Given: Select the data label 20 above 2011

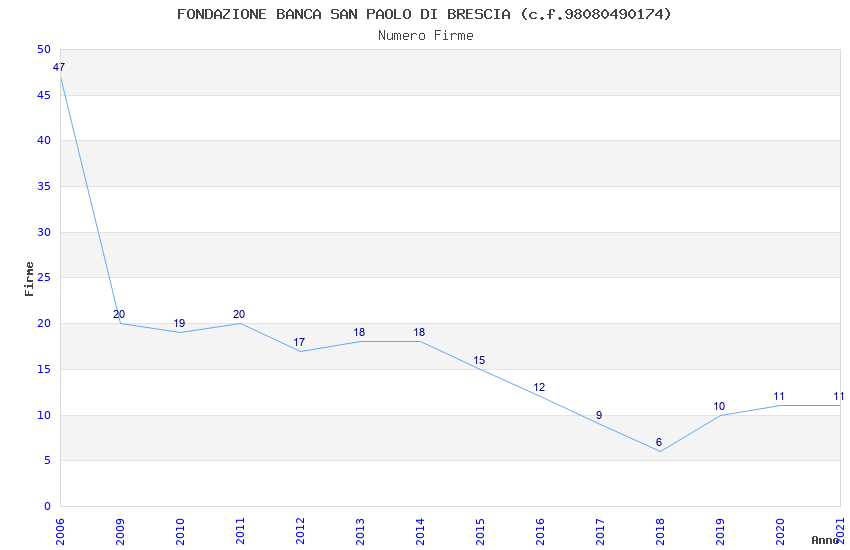Looking at the screenshot, I should coord(239,314).
